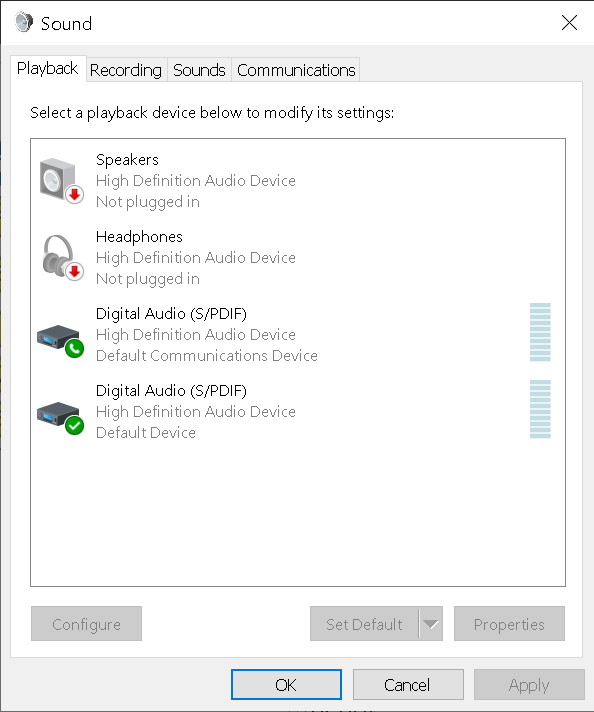Select the 'Speakers' device name
594x712 pixels.
pos(127,160)
